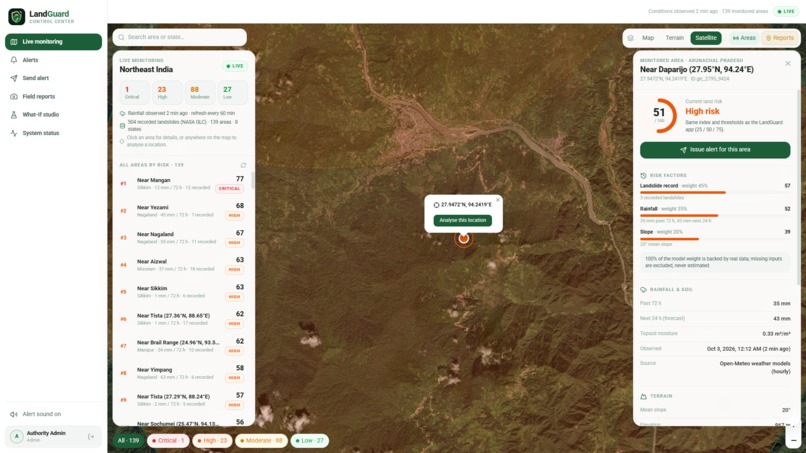Image resolution: width=806 pixels, height=453 pixels.
Task: Open the Near Brail Range area row
Action: coord(182,346)
